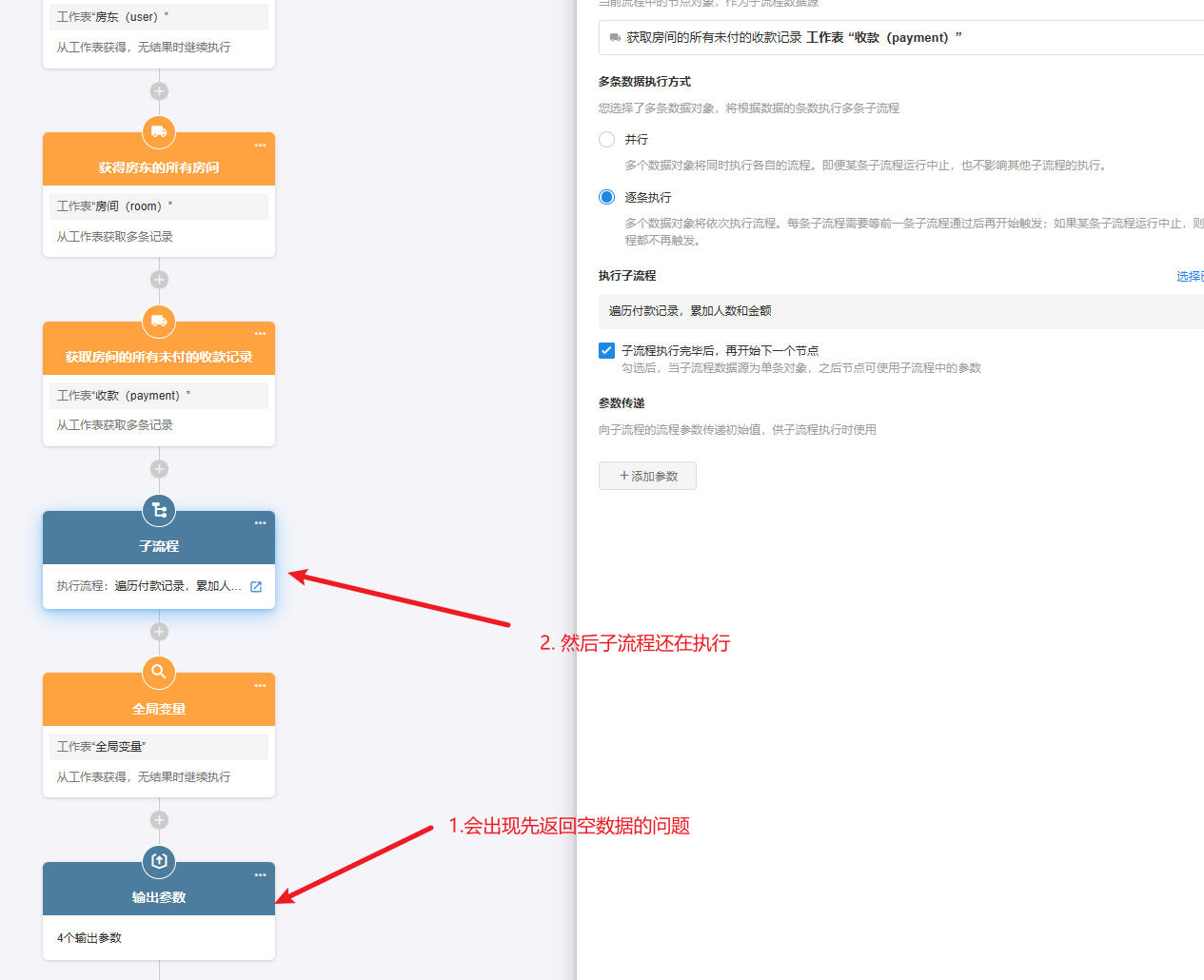This screenshot has width=1204, height=980.
Task: Open the more menu on 子流程 node
Action: coord(260,523)
